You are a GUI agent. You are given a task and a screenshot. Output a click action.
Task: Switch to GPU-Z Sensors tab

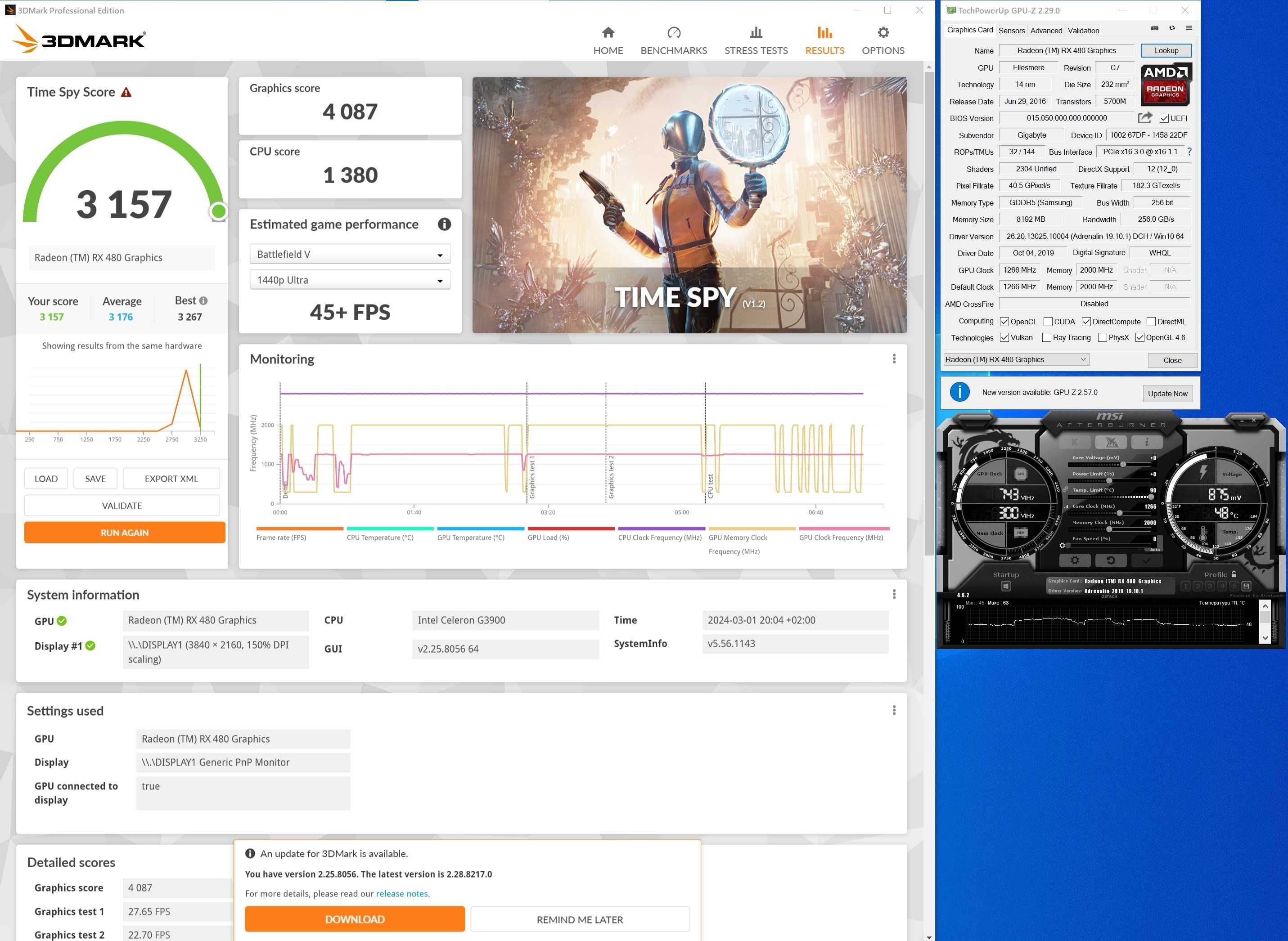1012,31
